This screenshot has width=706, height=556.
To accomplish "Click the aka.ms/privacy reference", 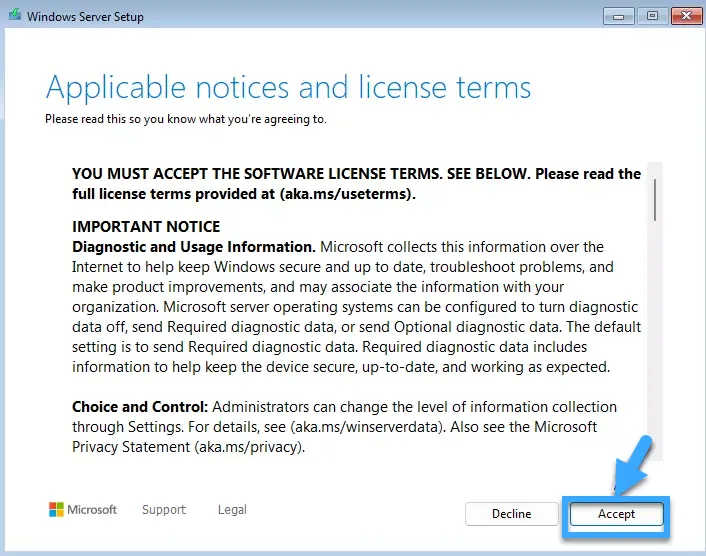I will [x=250, y=447].
